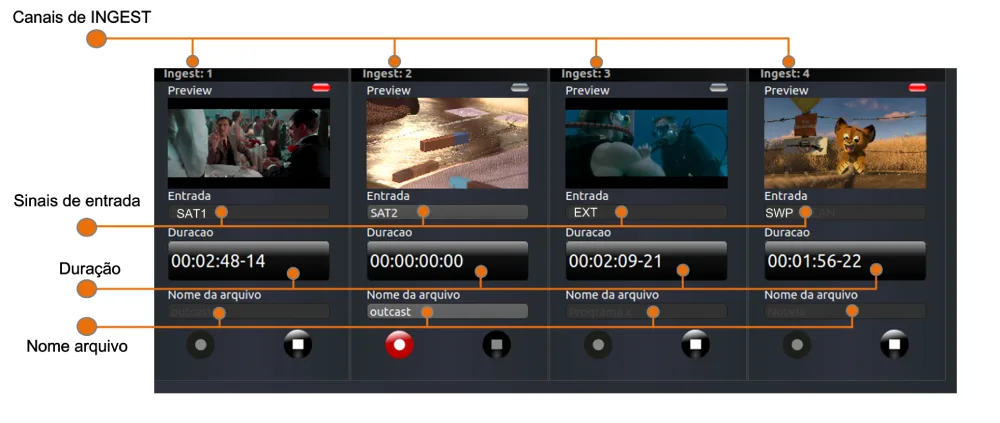Start recording on Ingest 1
Screen dimensions: 1000x423
point(200,345)
